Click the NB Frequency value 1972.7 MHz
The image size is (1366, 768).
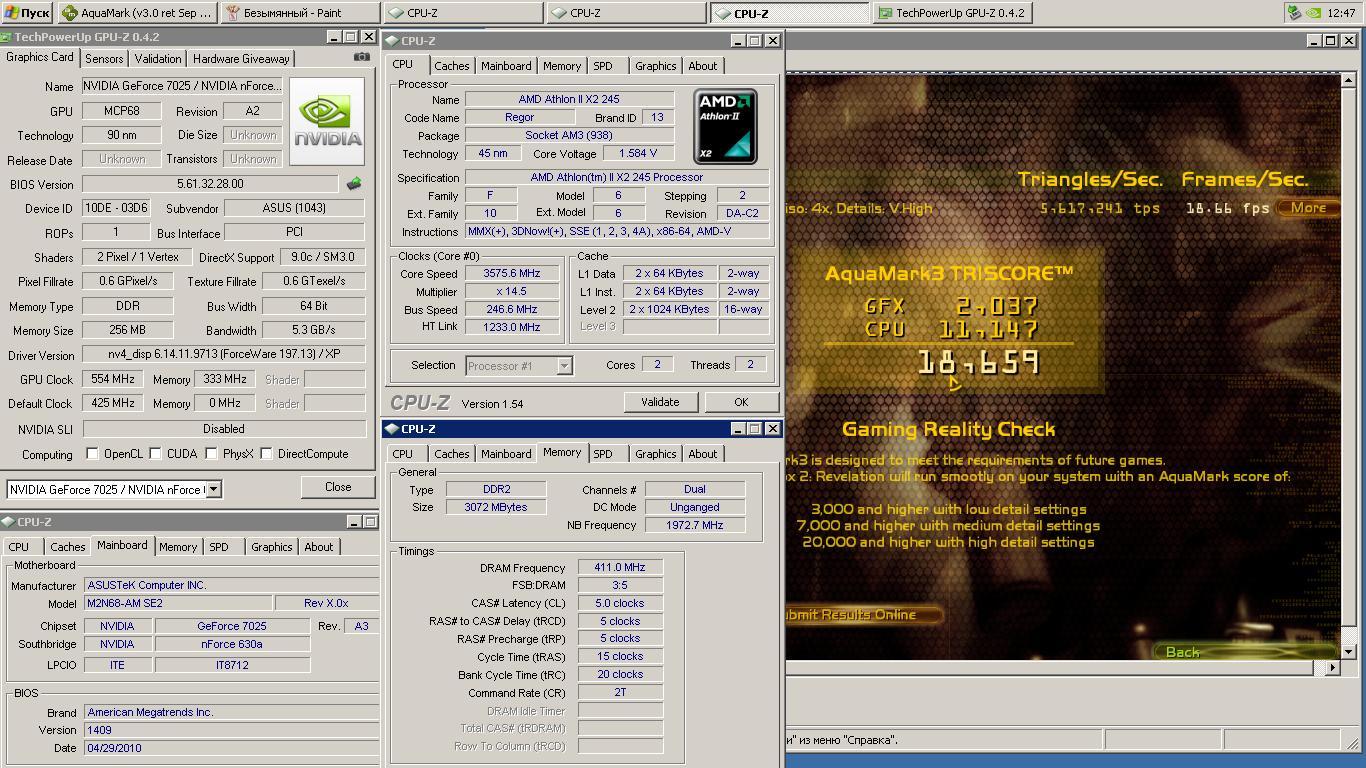click(695, 525)
